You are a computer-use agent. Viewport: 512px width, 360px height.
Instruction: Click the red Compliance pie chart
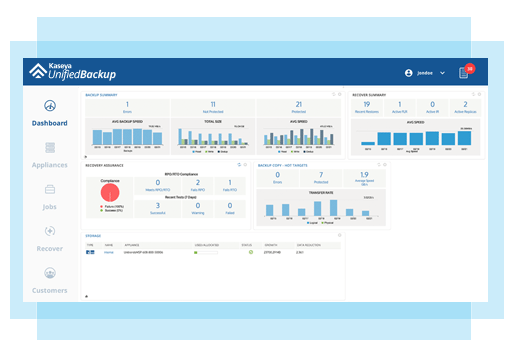[x=110, y=193]
